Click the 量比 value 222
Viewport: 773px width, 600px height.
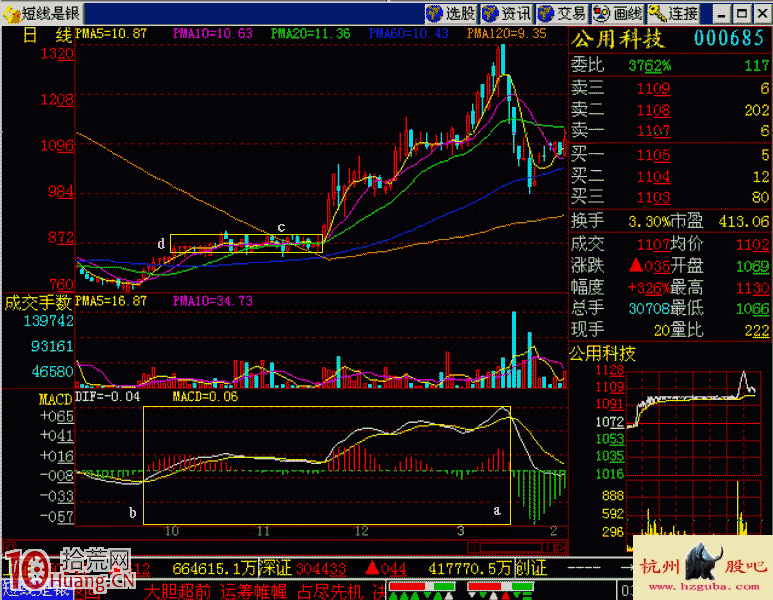pyautogui.click(x=757, y=330)
